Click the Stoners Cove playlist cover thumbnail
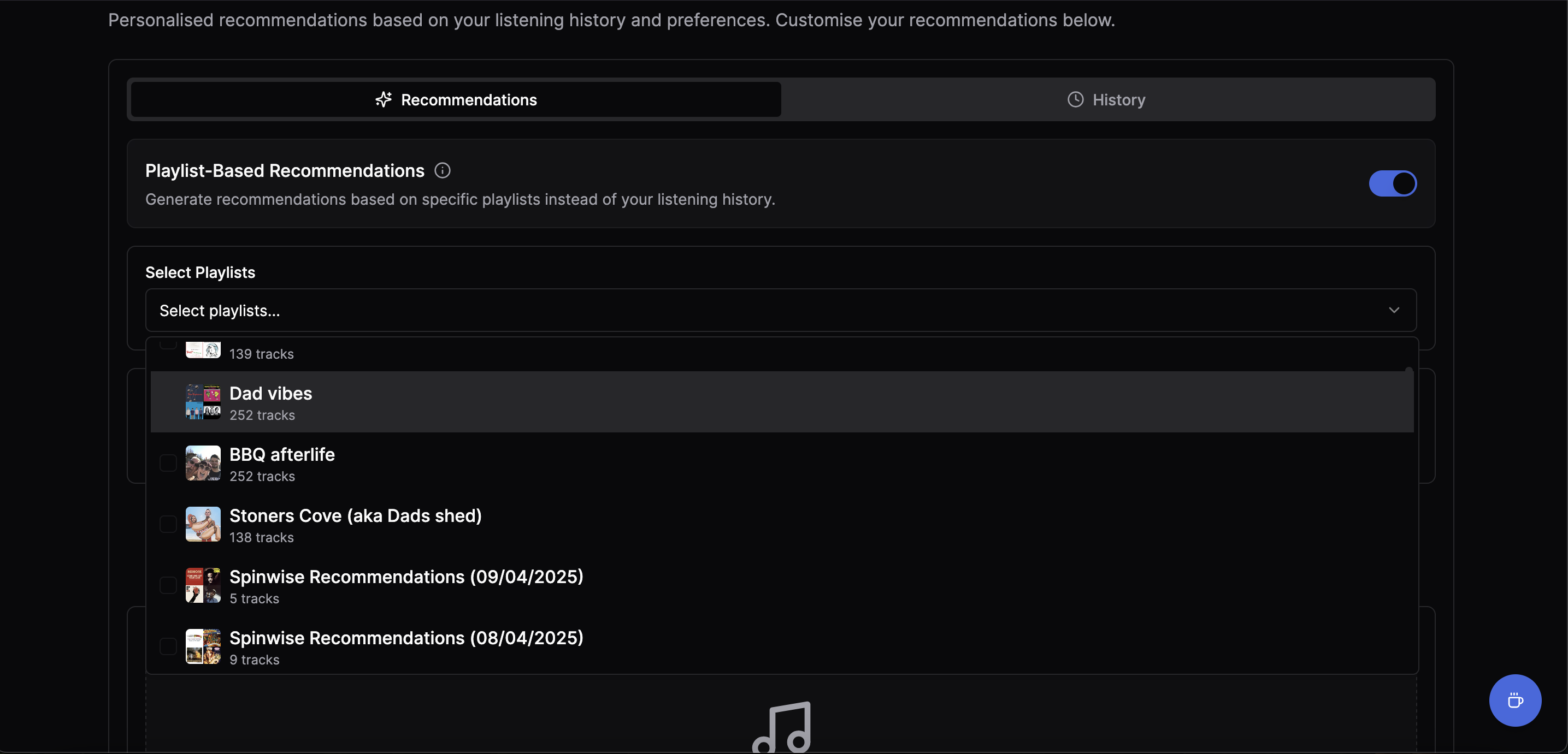 coord(203,524)
